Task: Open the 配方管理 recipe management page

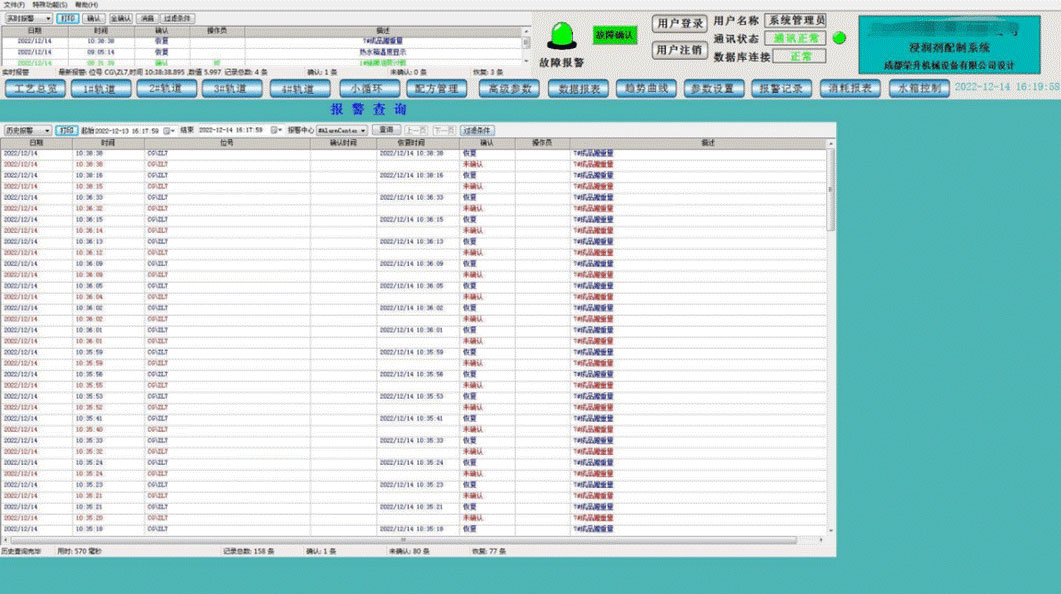Action: pos(436,88)
